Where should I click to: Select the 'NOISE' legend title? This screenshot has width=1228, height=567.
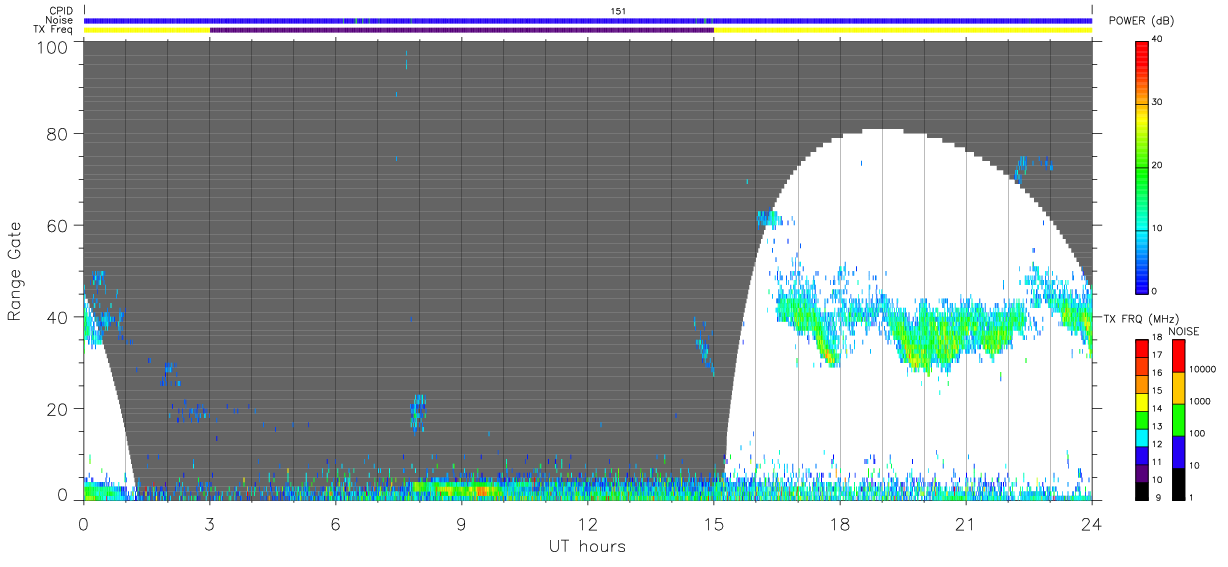click(x=1185, y=331)
